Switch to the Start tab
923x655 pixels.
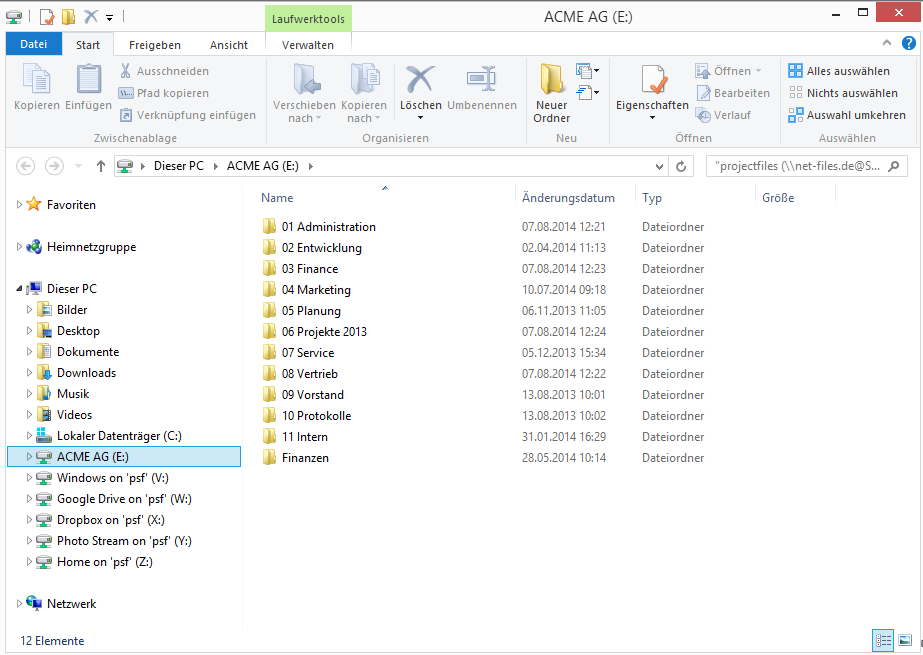pos(88,45)
